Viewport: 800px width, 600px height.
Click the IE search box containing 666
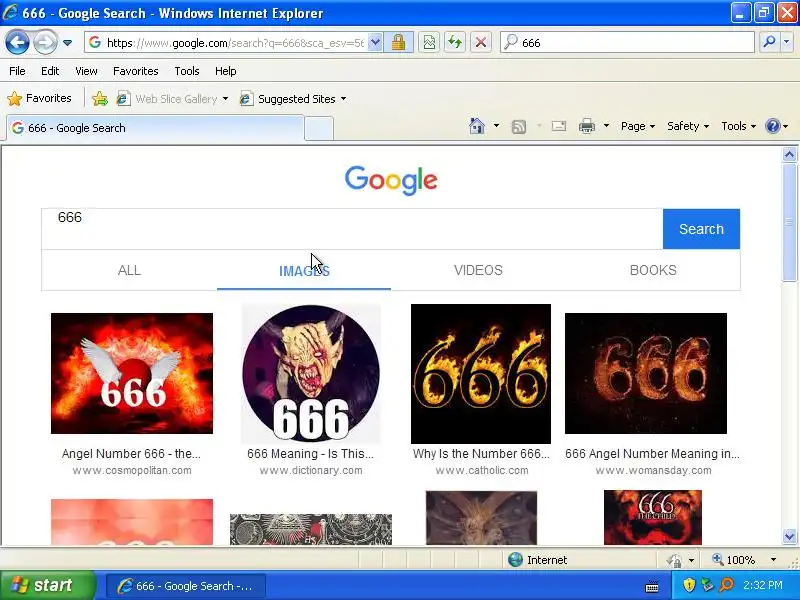coord(627,42)
